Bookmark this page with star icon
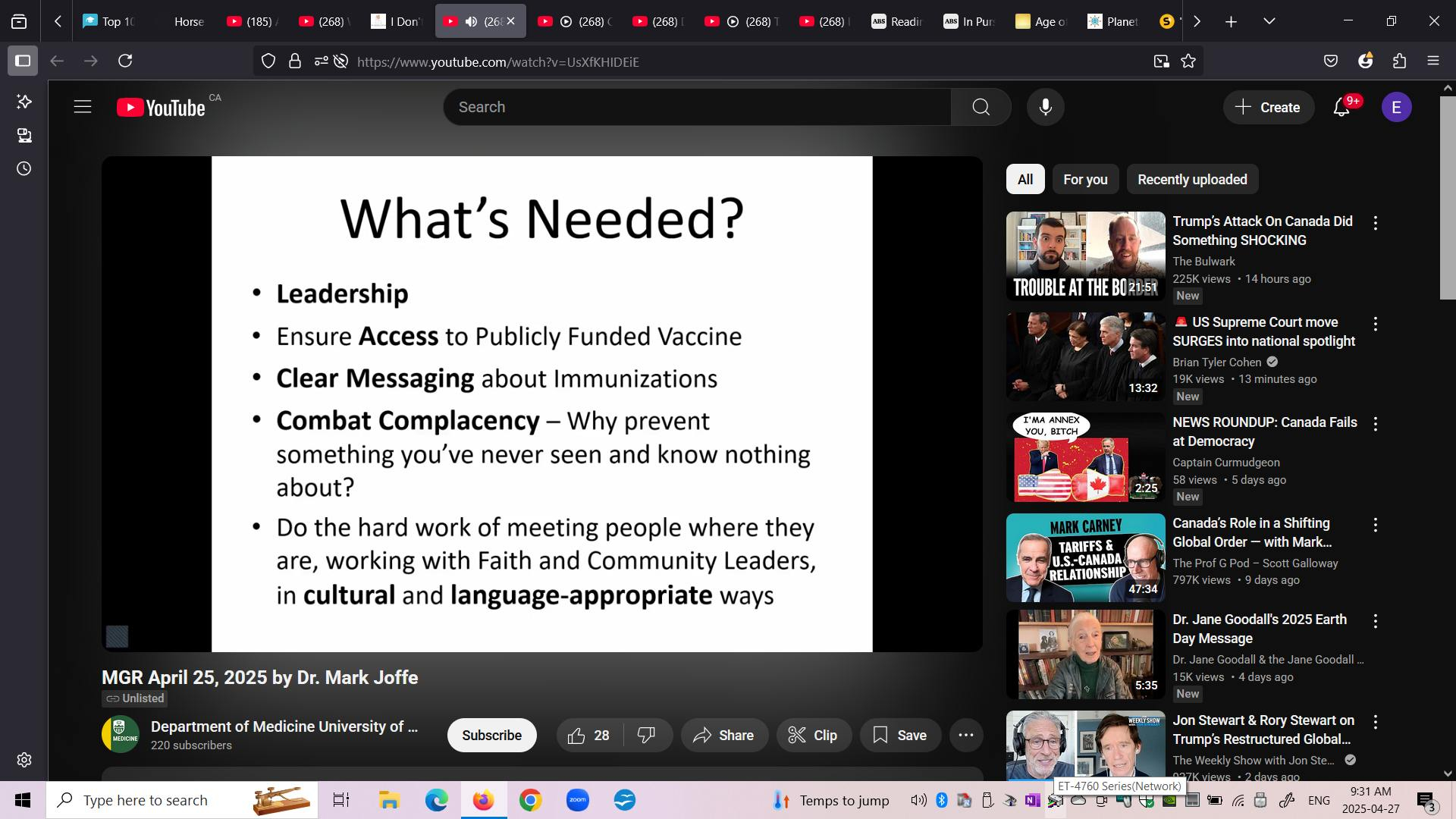The image size is (1456, 819). tap(1188, 61)
